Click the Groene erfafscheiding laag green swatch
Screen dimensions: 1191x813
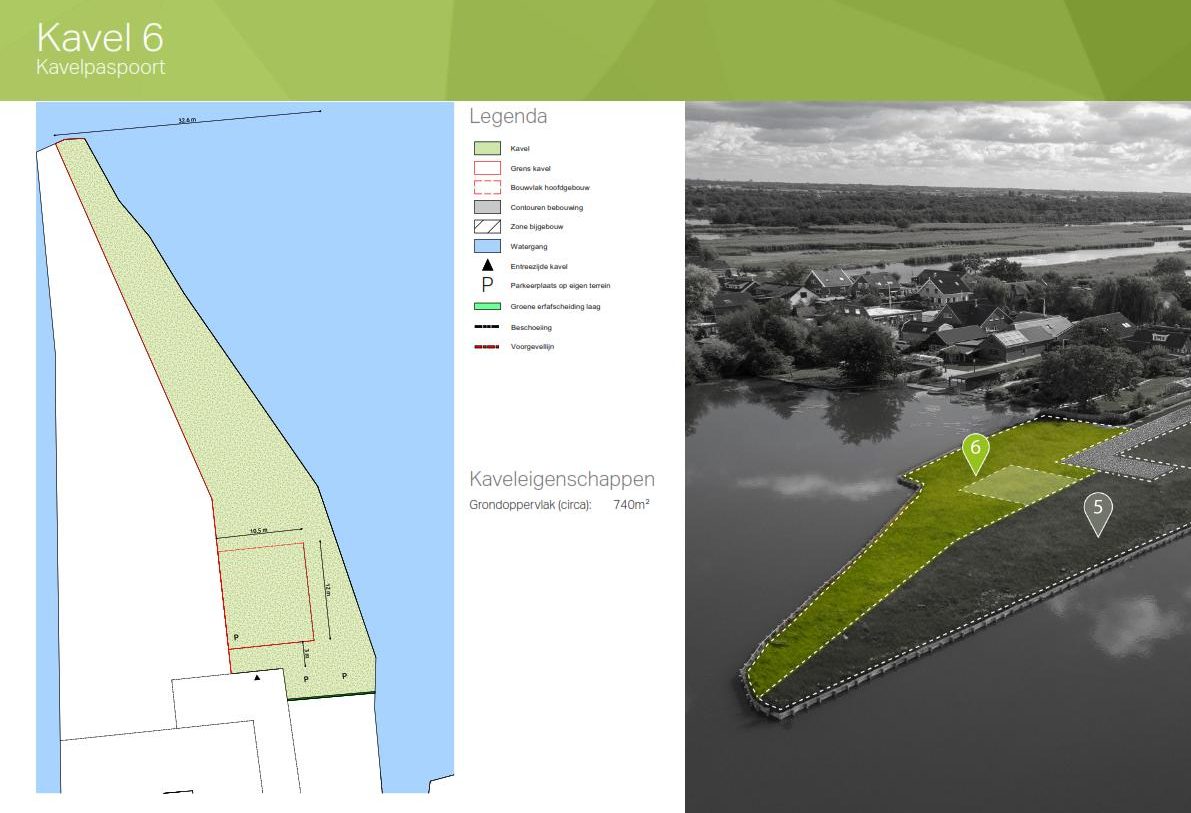[487, 306]
